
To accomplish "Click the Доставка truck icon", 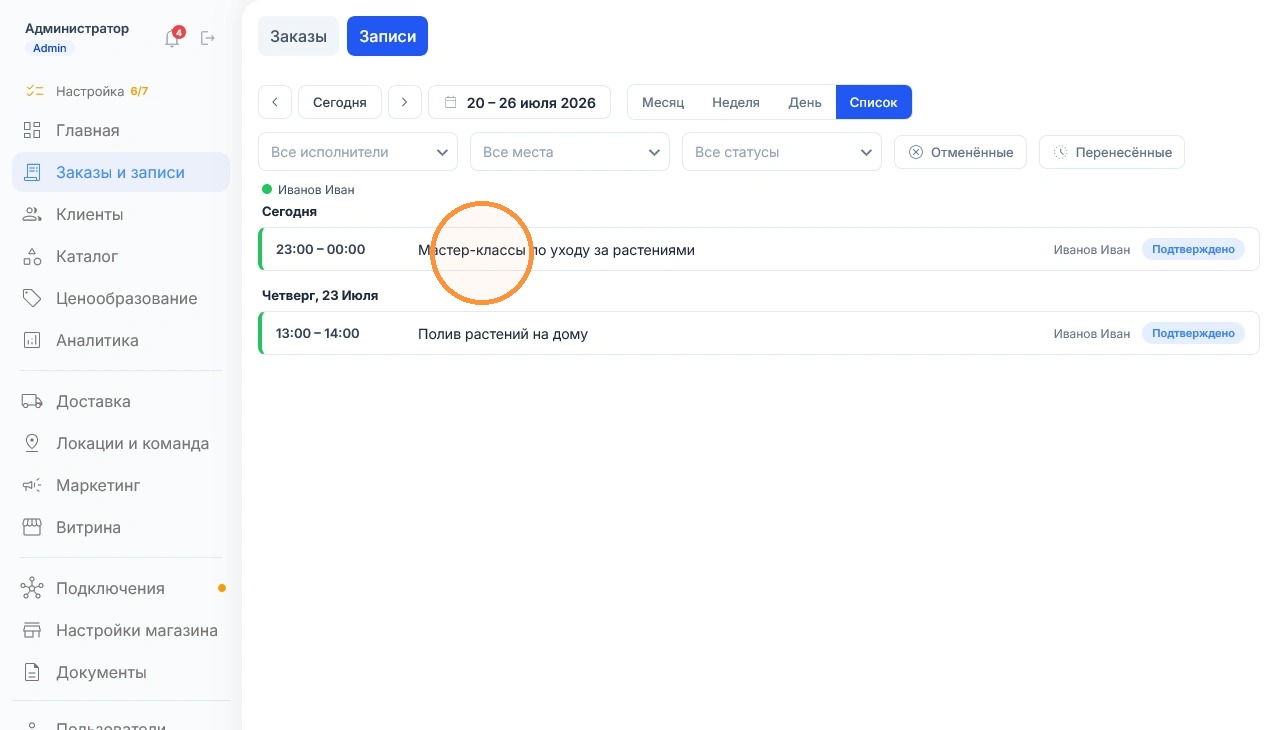I will pos(32,401).
